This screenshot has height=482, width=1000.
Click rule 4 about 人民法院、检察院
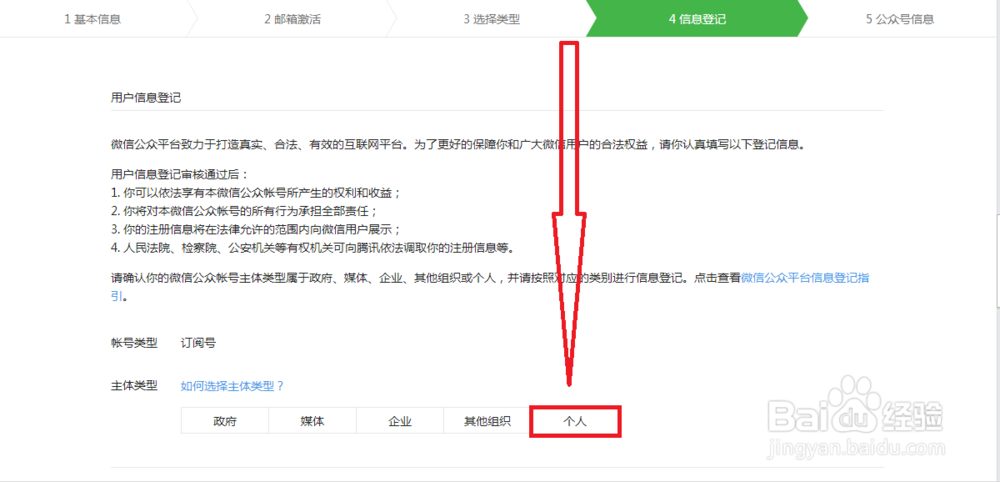312,247
